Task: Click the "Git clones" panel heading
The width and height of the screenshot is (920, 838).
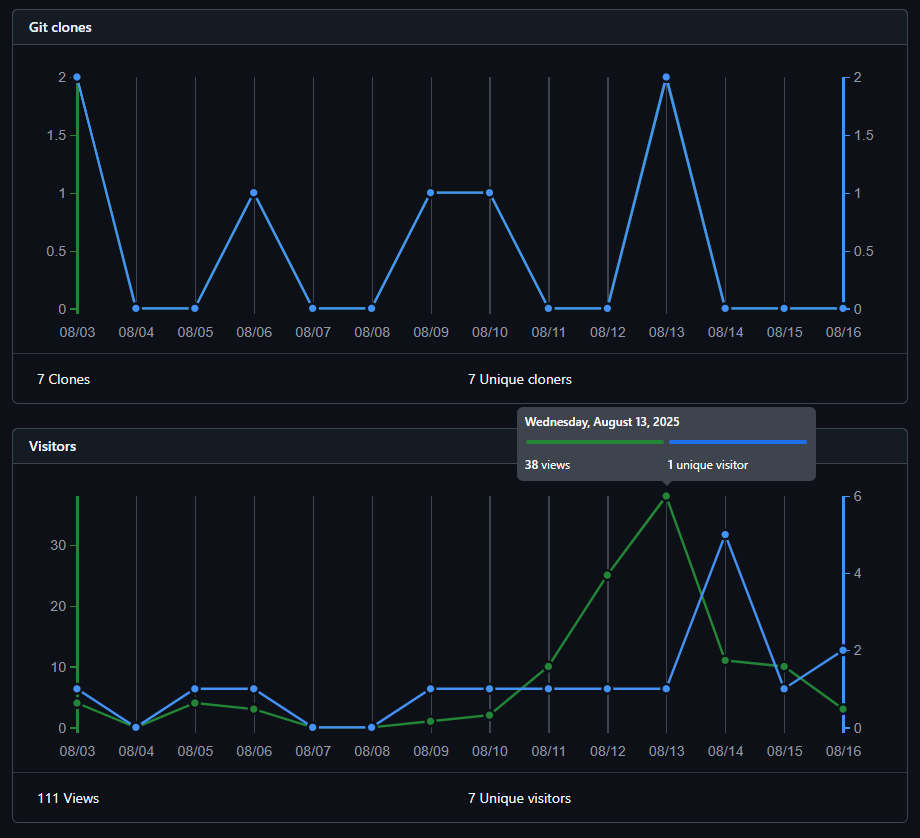Action: click(x=60, y=27)
